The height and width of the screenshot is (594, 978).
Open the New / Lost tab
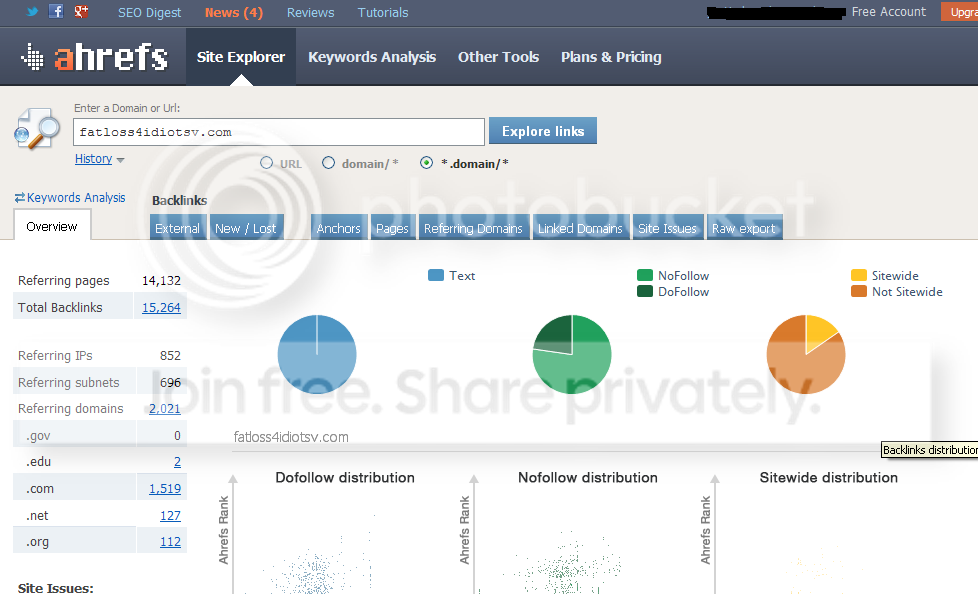click(246, 228)
